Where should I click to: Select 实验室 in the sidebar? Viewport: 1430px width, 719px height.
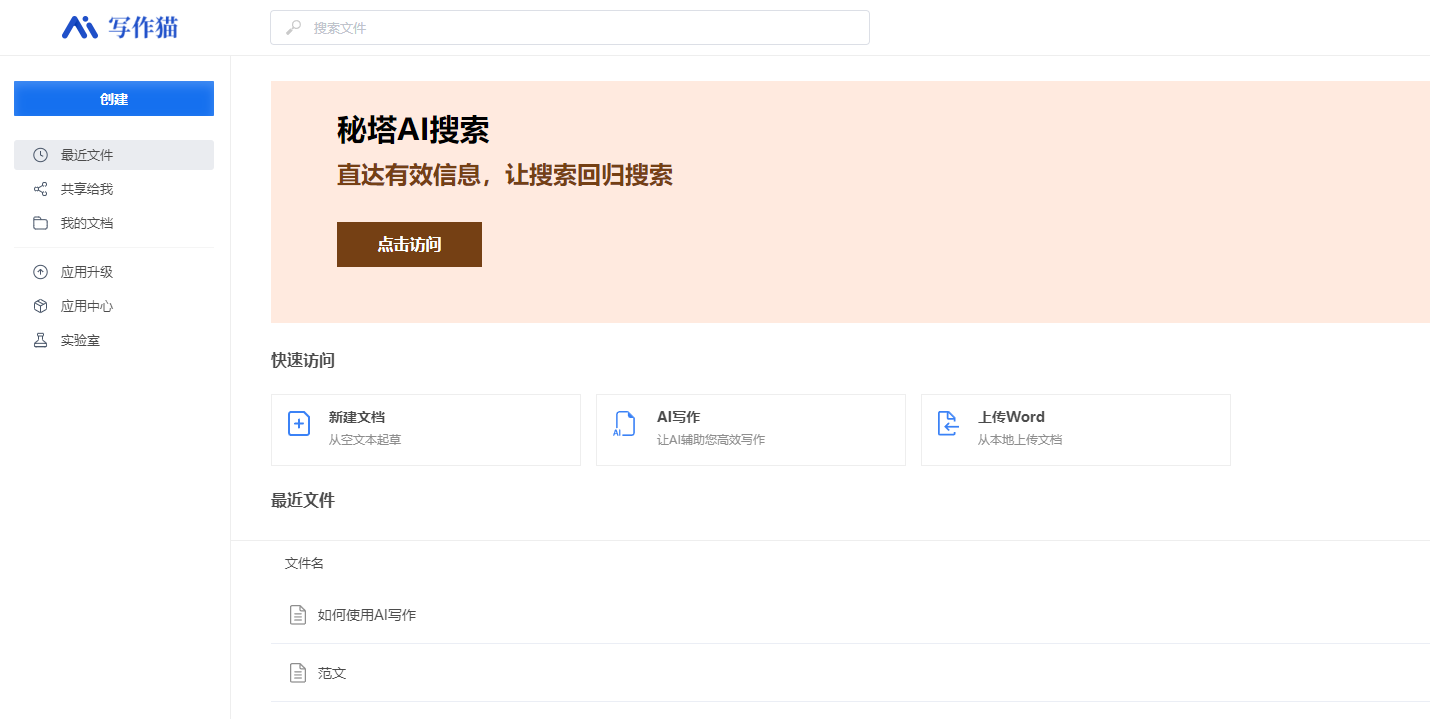click(114, 340)
